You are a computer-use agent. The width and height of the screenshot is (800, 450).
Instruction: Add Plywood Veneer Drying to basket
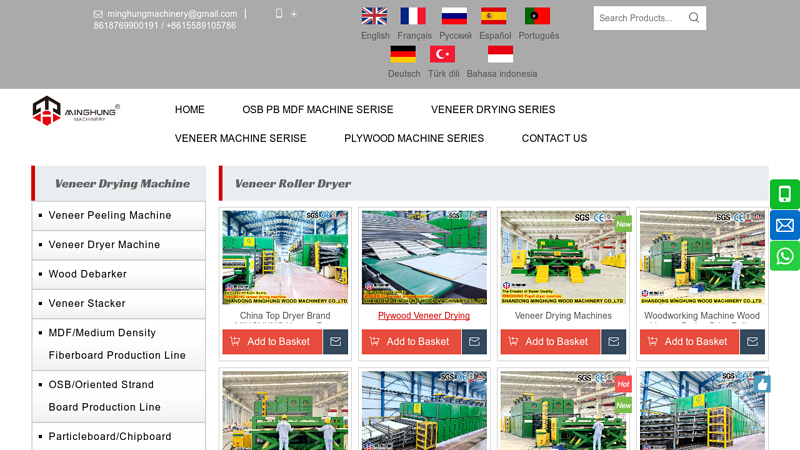click(412, 342)
